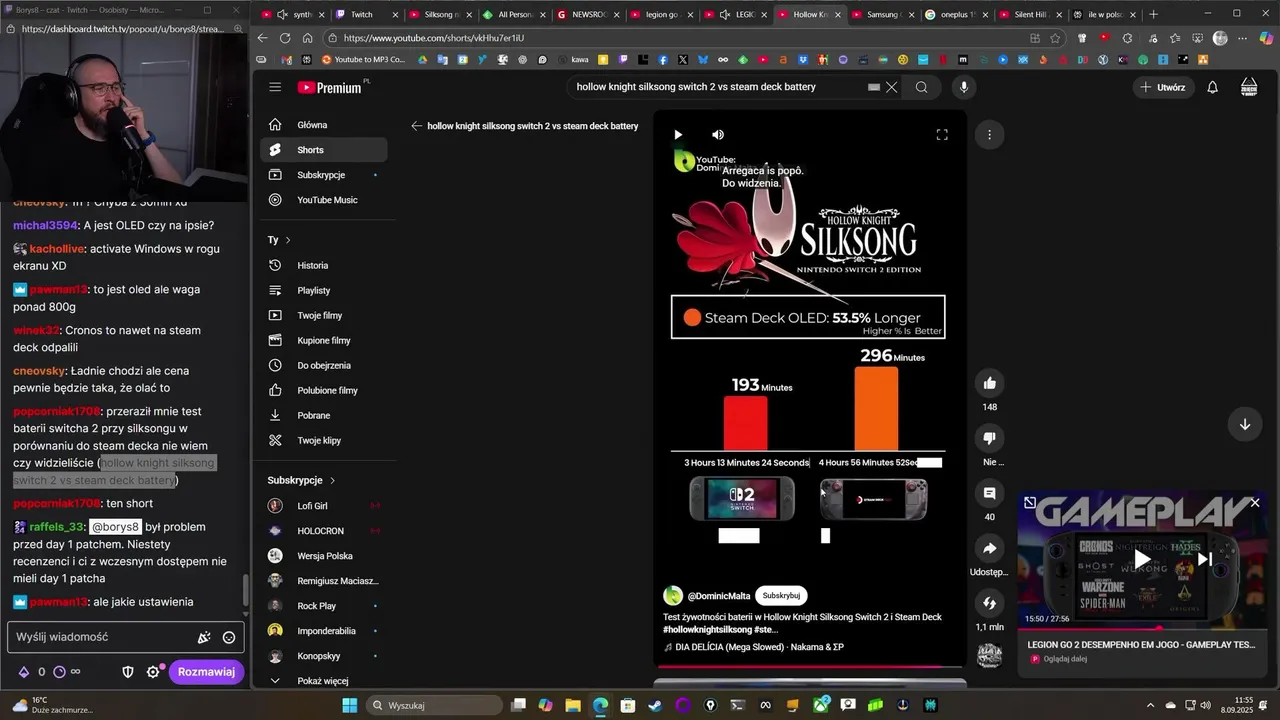Dislike the Short
This screenshot has height=720, width=1280.
989,438
